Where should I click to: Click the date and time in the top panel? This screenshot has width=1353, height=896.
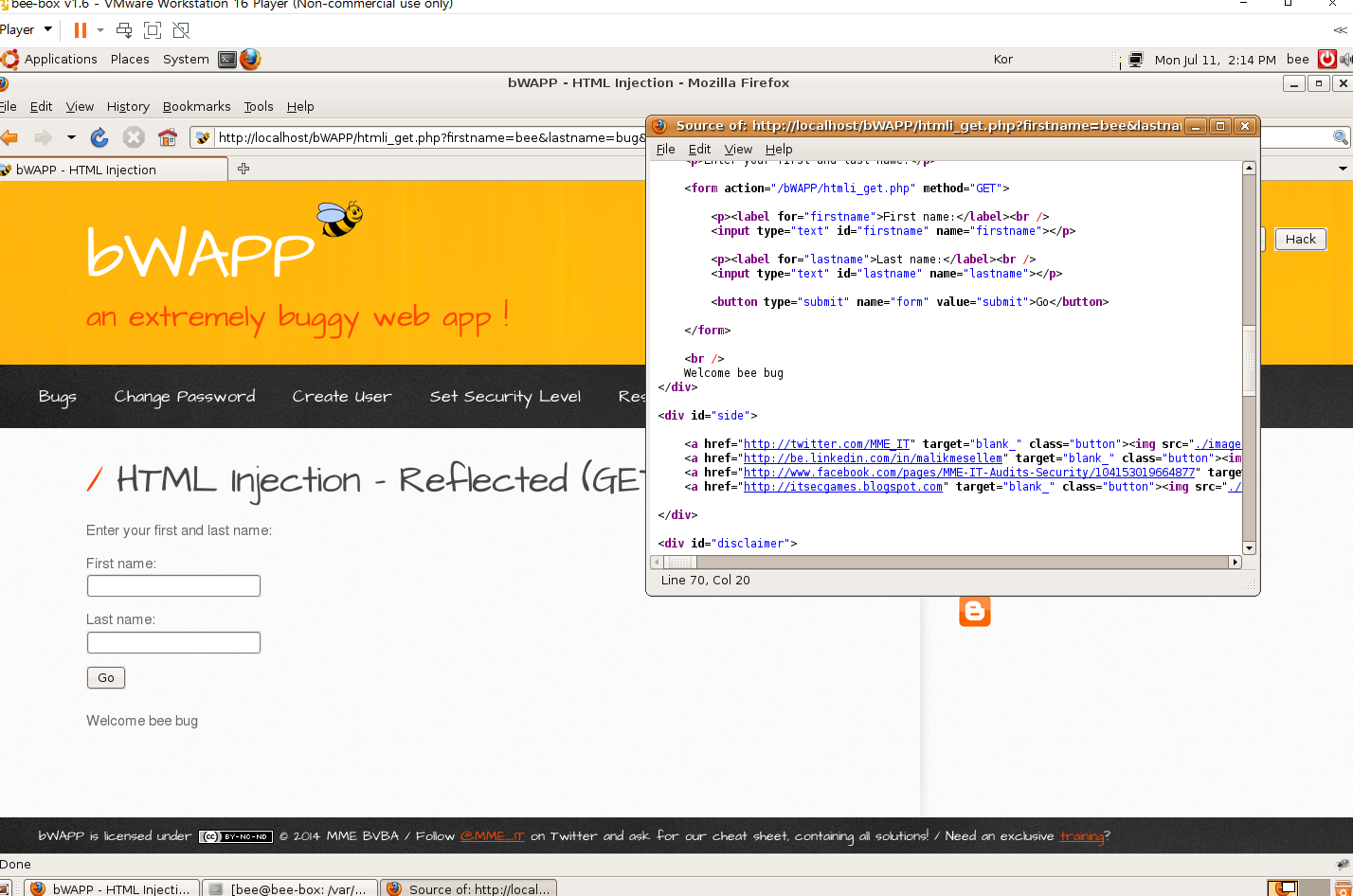[1216, 60]
